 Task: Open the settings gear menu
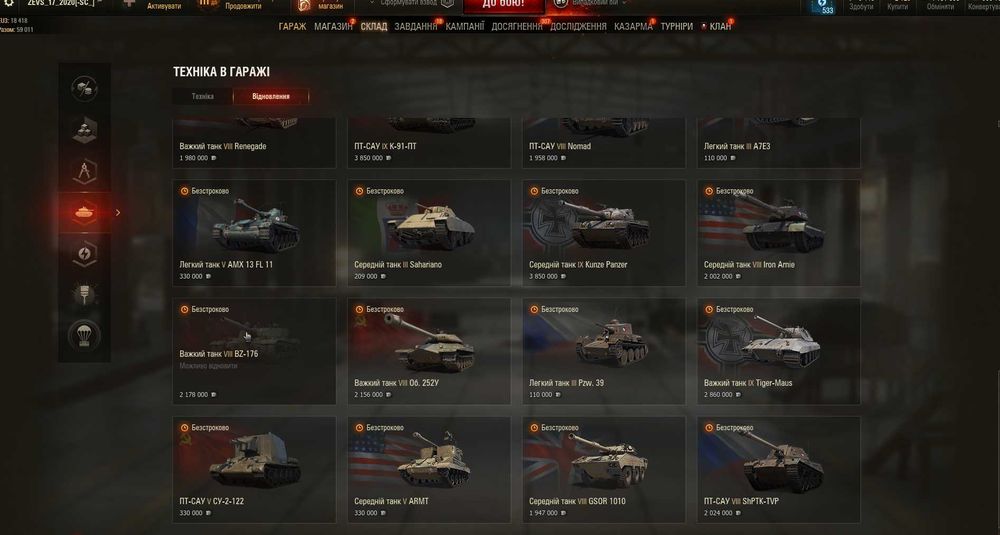pyautogui.click(x=8, y=3)
